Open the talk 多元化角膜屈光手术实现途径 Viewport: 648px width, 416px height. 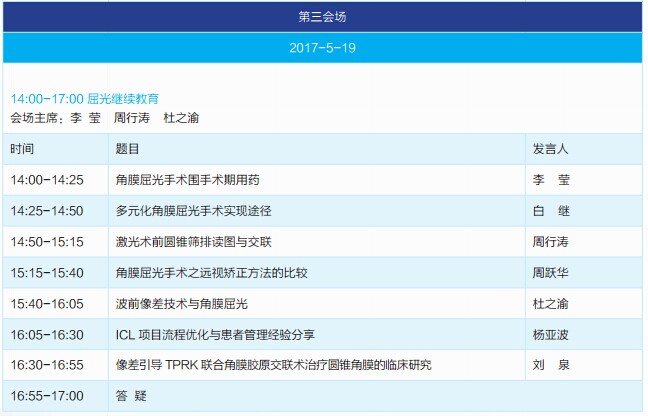pos(193,211)
